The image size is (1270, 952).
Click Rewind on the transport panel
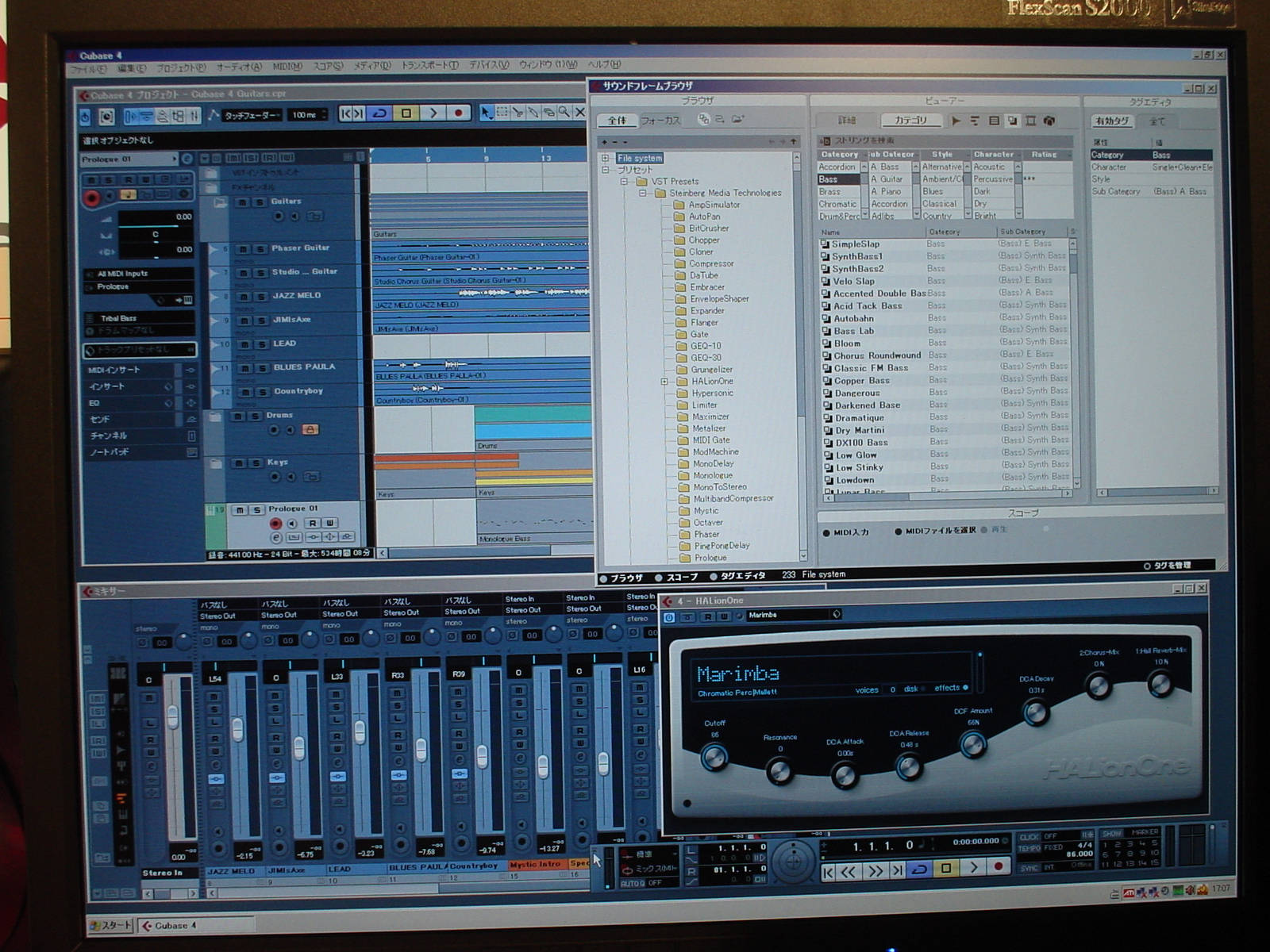coord(849,872)
